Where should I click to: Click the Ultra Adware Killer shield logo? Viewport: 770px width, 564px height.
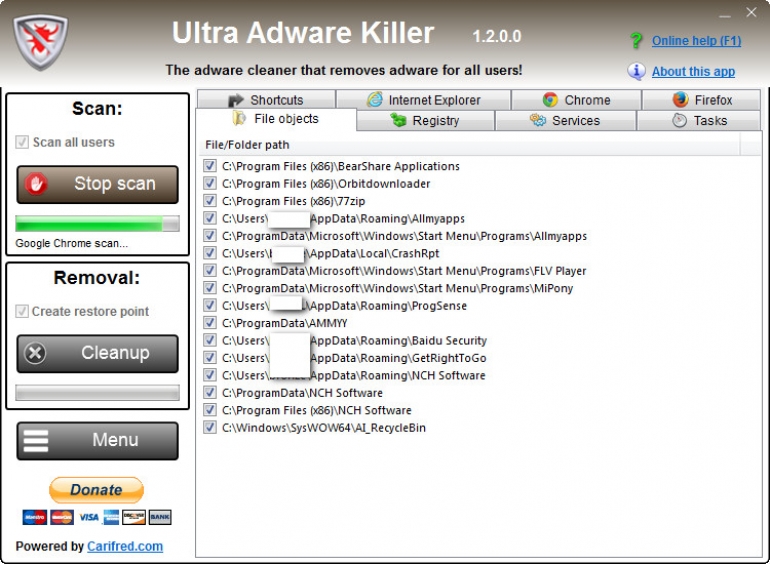point(40,42)
